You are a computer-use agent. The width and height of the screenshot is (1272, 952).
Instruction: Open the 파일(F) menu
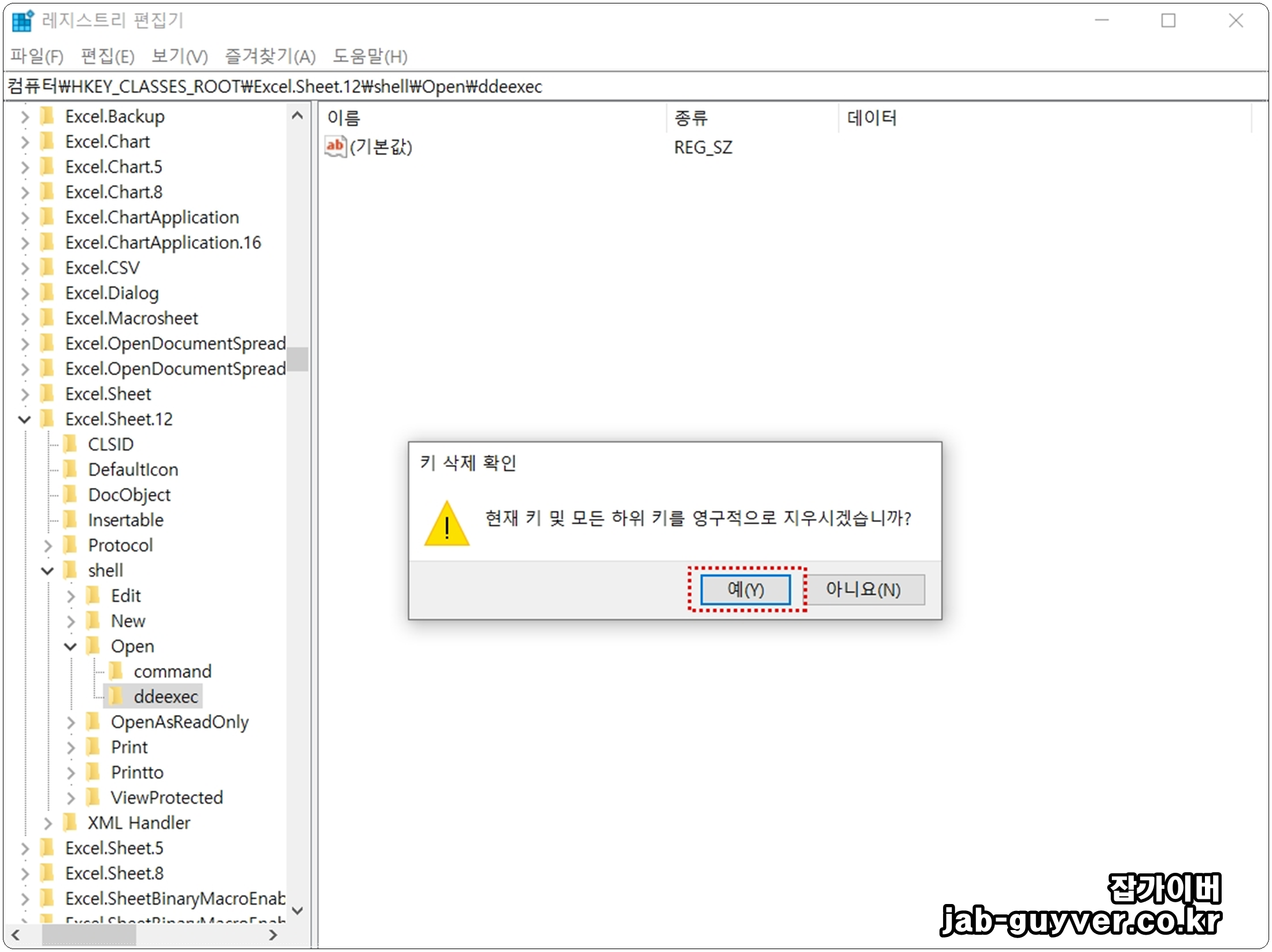(x=37, y=57)
